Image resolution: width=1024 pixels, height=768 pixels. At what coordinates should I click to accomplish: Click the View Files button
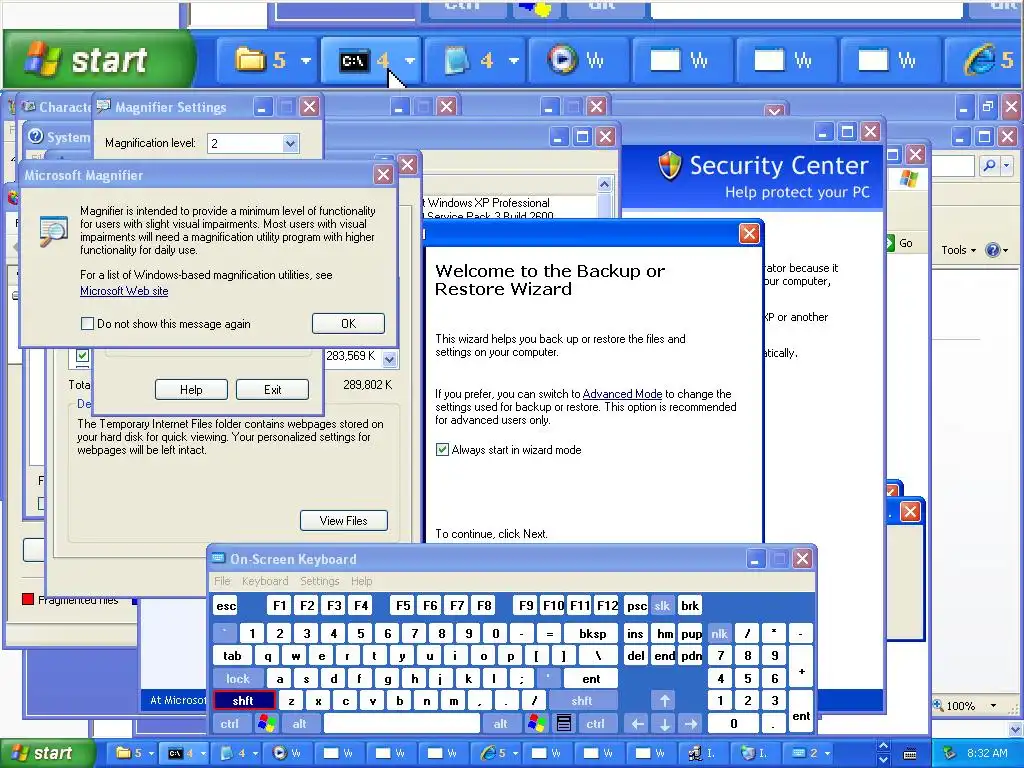point(344,520)
